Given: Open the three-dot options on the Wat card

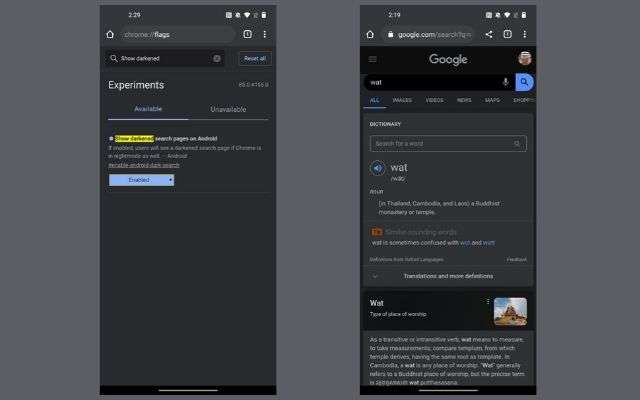Looking at the screenshot, I should click(487, 302).
